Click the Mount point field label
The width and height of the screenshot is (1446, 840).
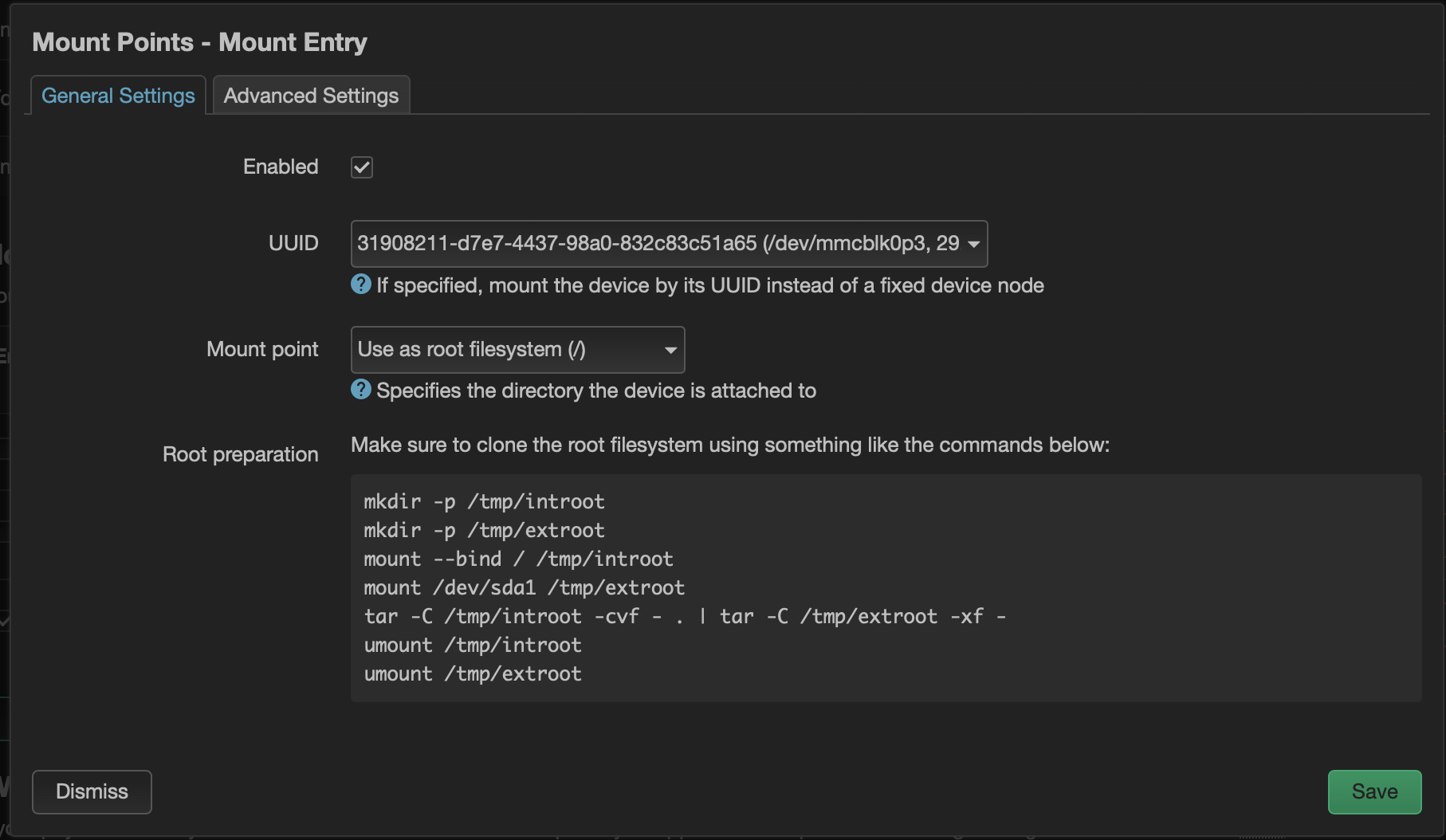[x=262, y=349]
